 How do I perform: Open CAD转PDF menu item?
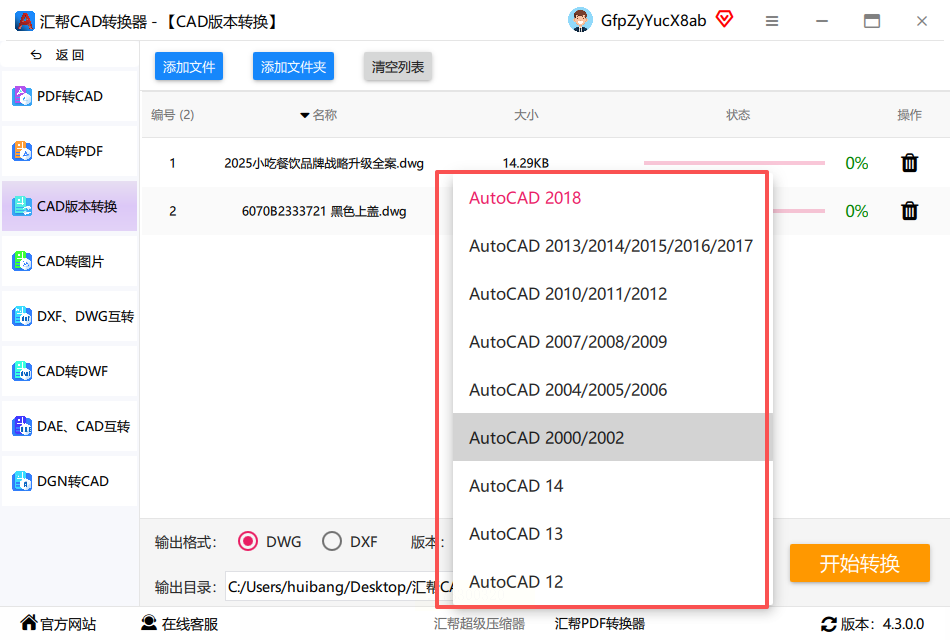coord(70,151)
